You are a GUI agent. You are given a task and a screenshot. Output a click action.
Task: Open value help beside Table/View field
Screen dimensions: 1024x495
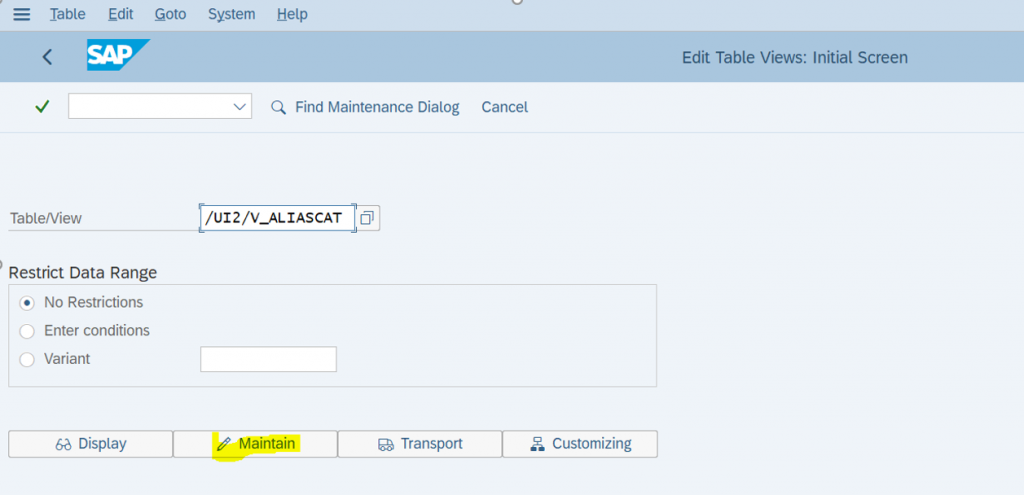(368, 218)
